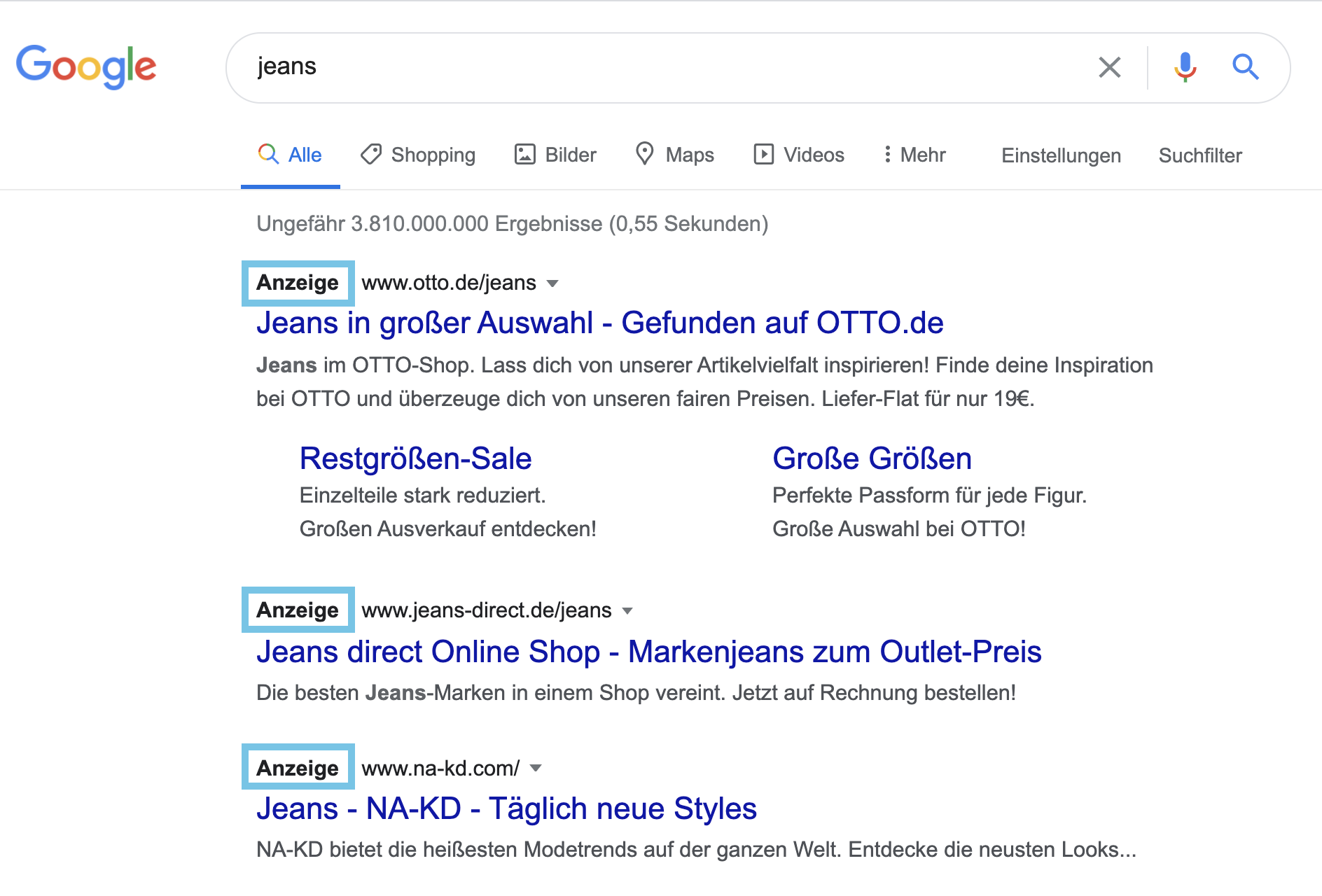Open Suchfilter

coord(1200,155)
